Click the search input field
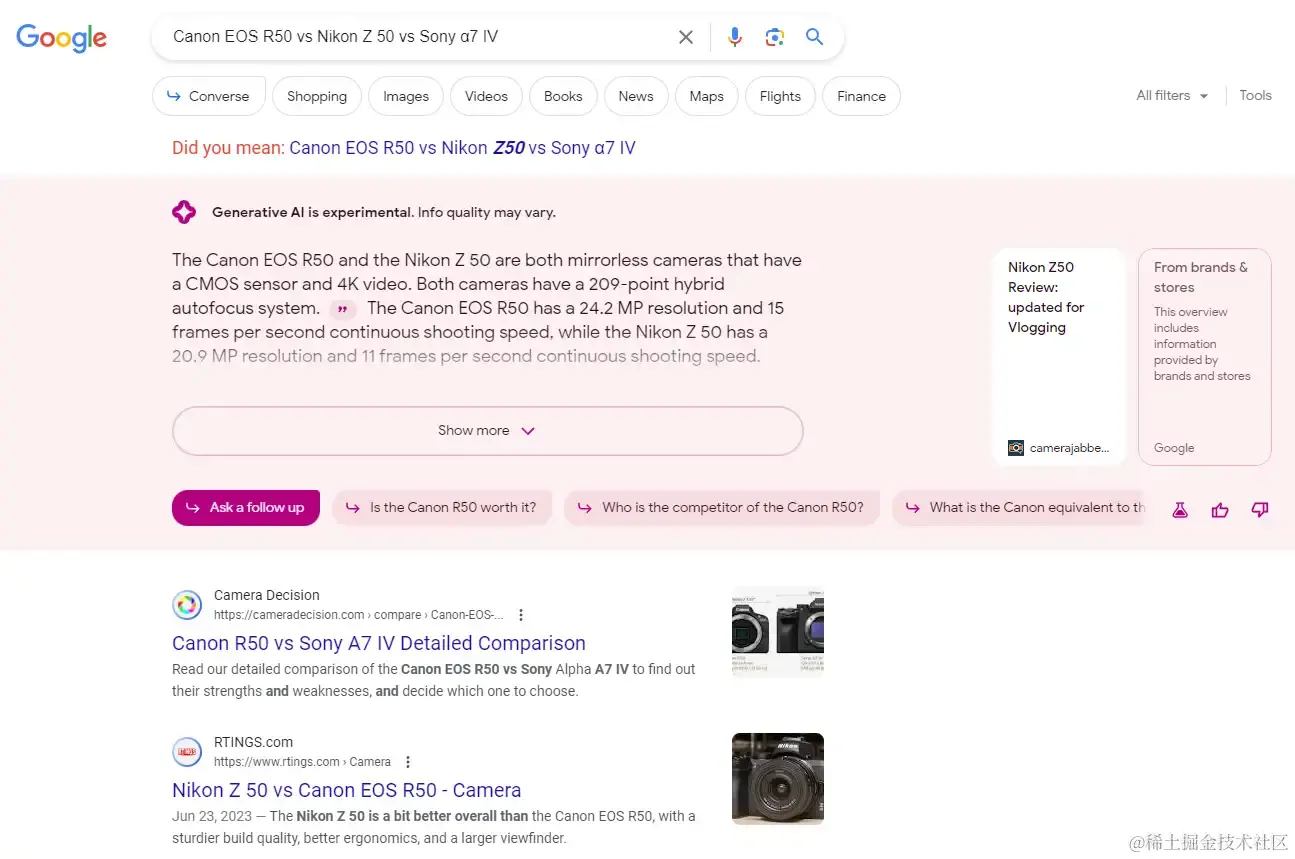The image size is (1295, 859). tap(420, 37)
